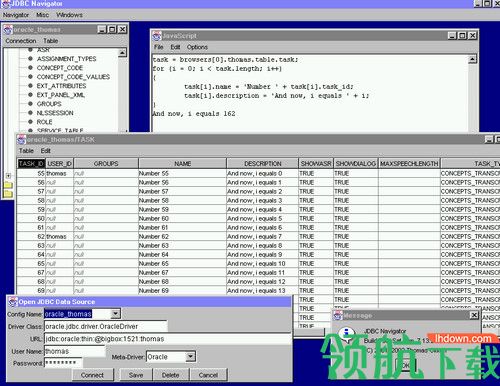
Task: Sort by TASK_ID column header
Action: tap(31, 164)
